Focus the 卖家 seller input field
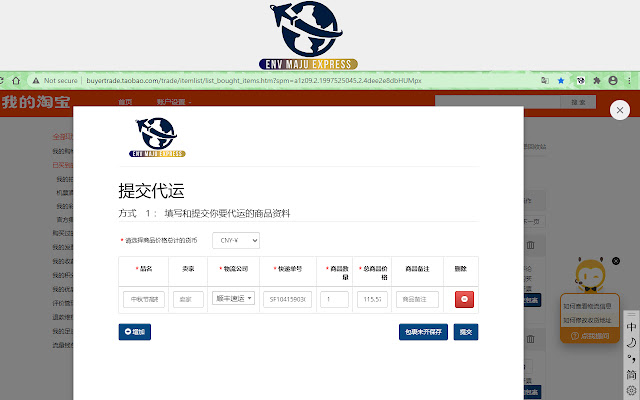The width and height of the screenshot is (640, 400). click(188, 299)
